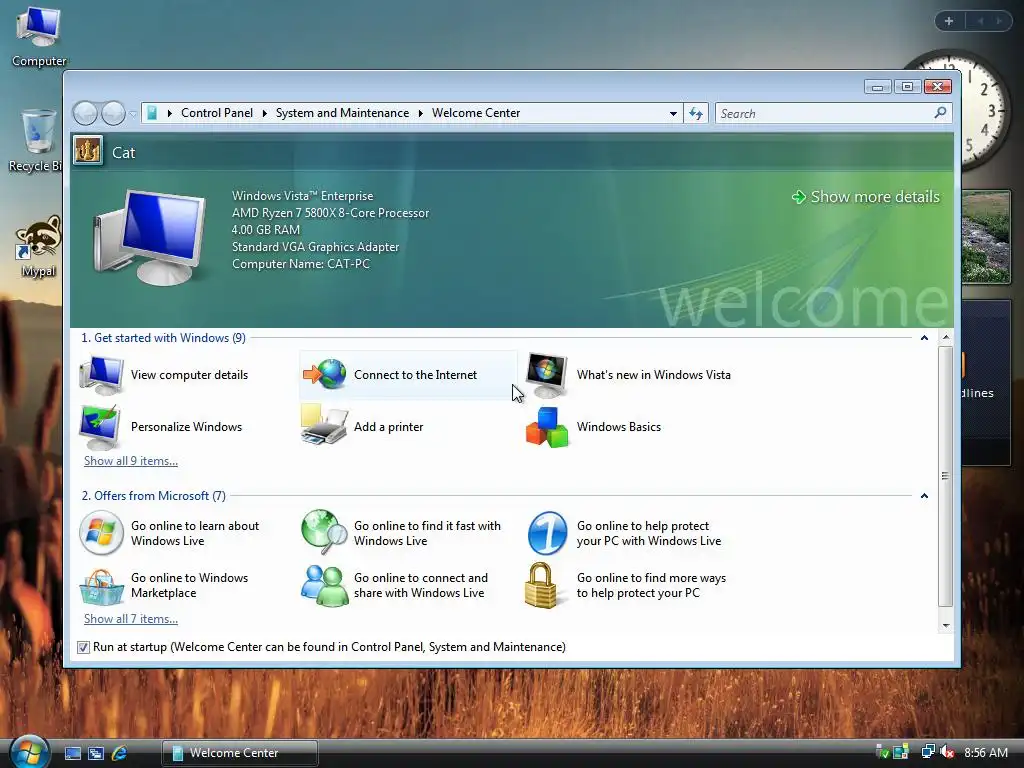Image resolution: width=1024 pixels, height=768 pixels.
Task: Click Show more details link
Action: coord(866,197)
